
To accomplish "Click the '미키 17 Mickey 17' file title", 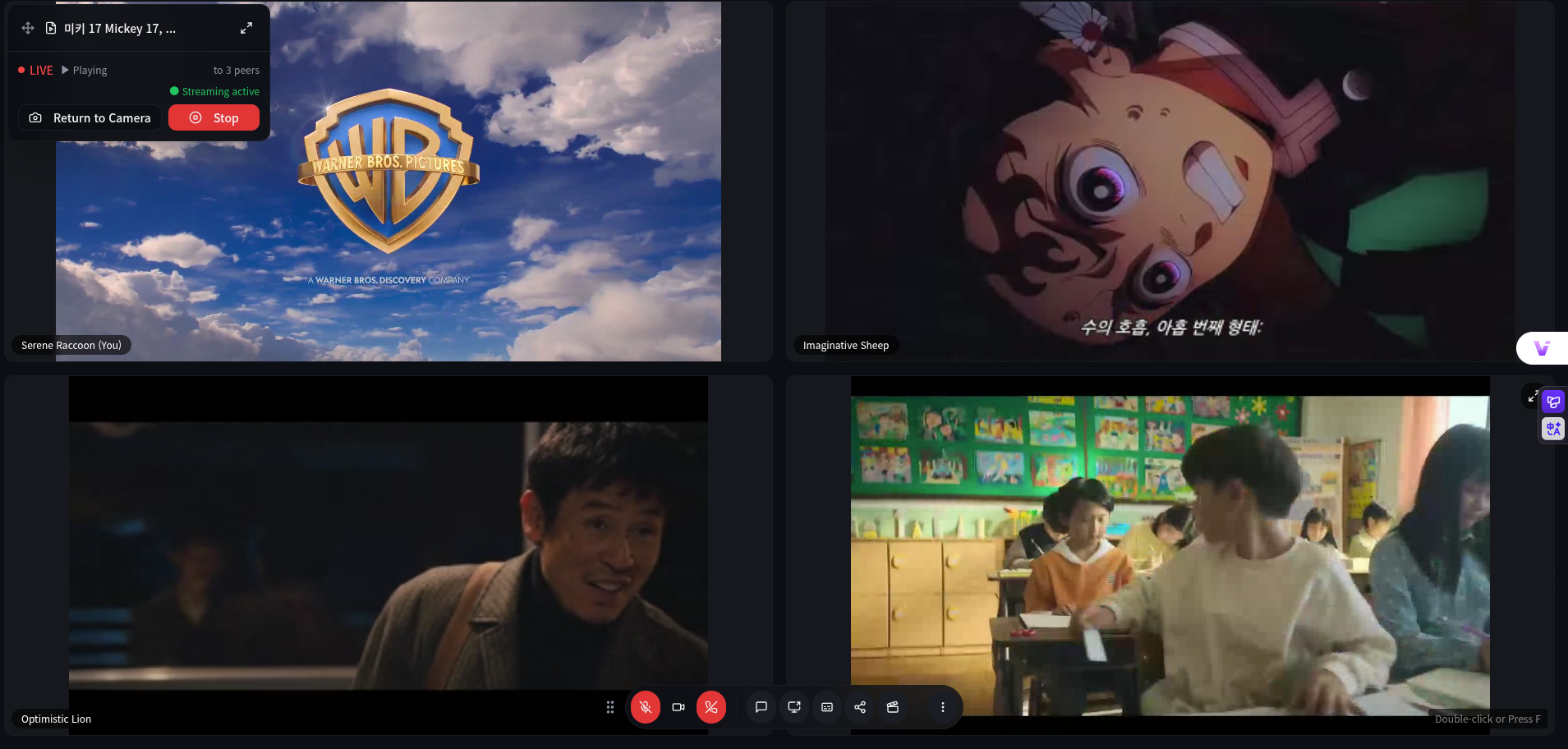I will tap(120, 28).
